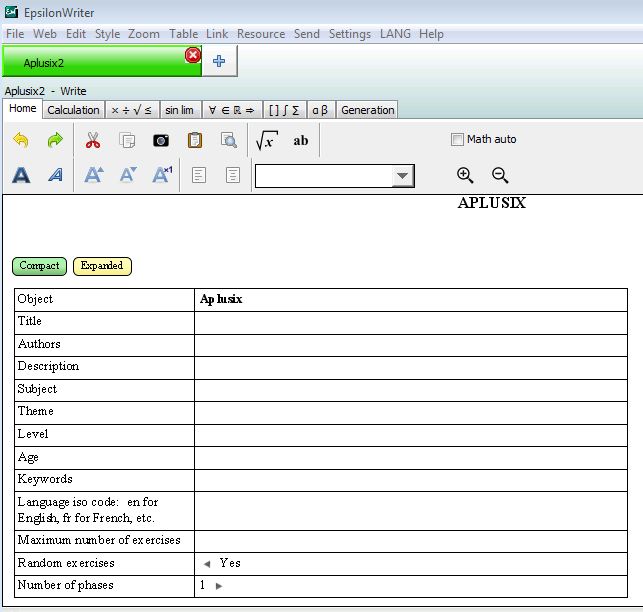Click the camera snapshot icon

click(x=161, y=141)
